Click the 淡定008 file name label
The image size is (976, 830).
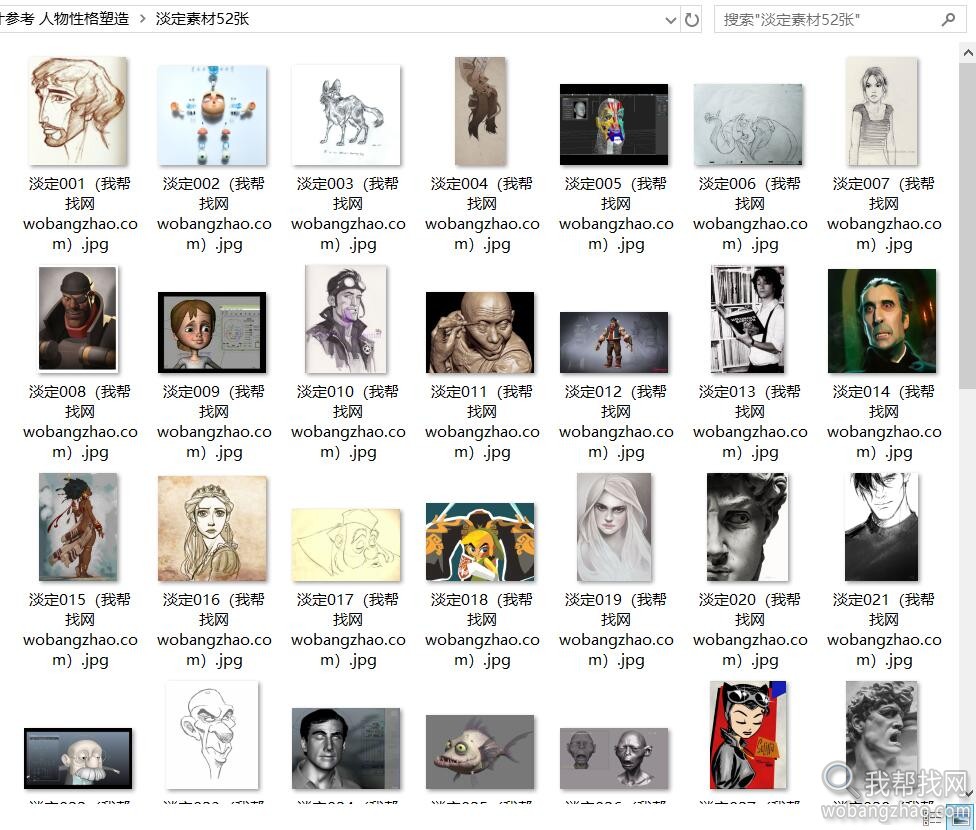(x=80, y=422)
